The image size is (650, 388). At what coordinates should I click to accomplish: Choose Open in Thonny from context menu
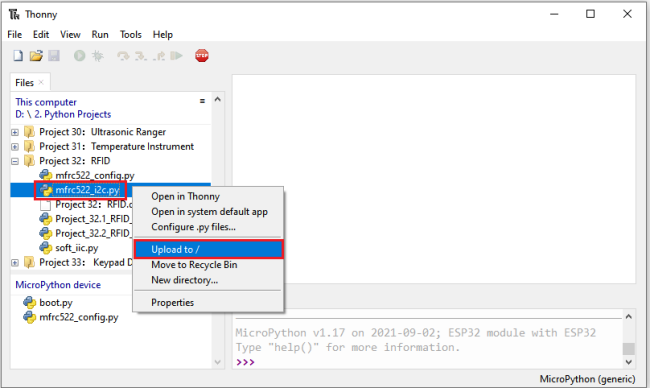(x=209, y=196)
